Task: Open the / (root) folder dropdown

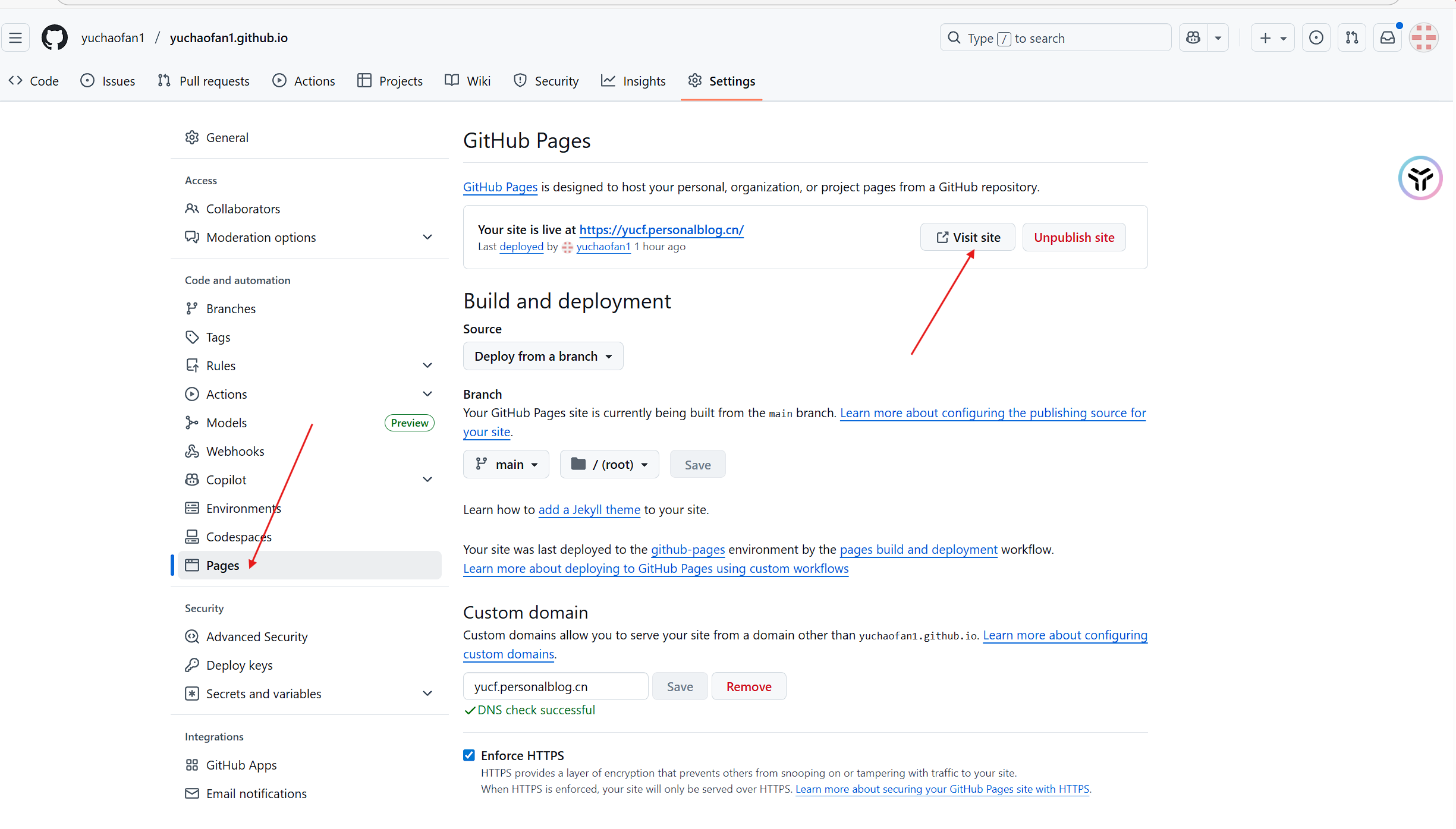Action: (x=609, y=464)
